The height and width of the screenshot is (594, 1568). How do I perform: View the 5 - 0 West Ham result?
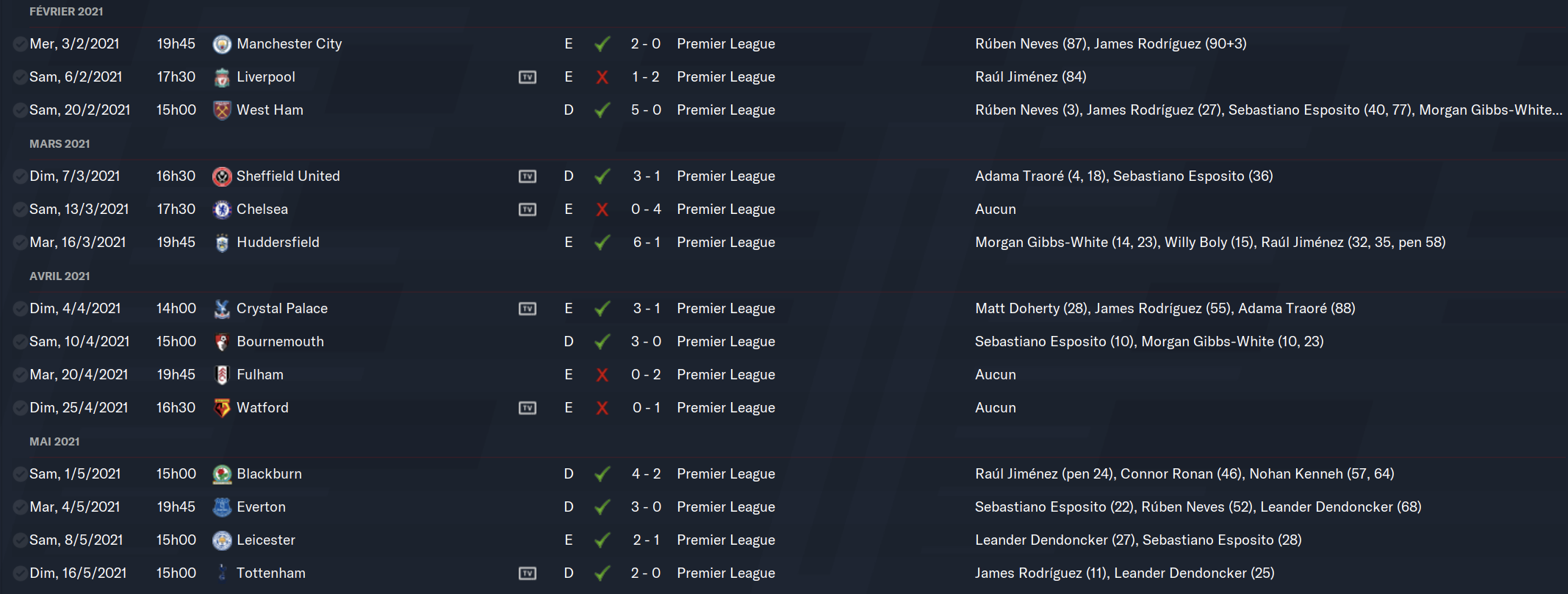click(647, 110)
